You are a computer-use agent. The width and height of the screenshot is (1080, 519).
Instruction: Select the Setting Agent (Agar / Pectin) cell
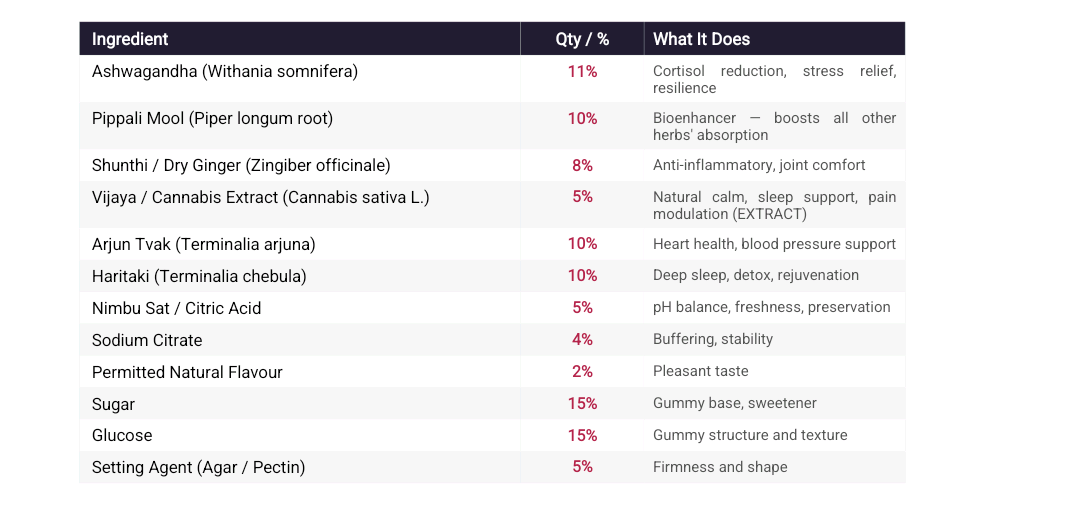300,467
